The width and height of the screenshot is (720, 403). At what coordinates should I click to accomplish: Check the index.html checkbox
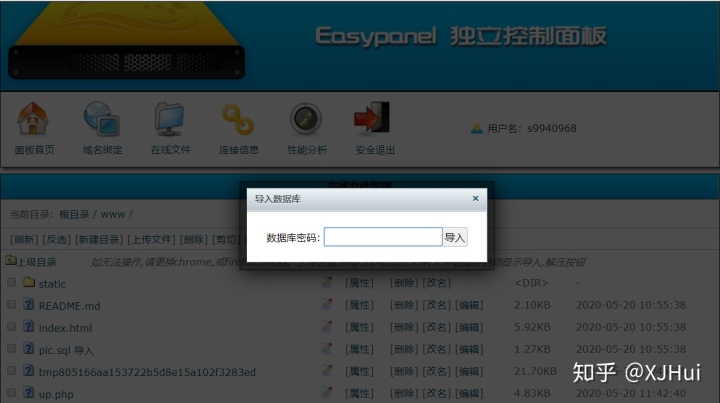[x=11, y=326]
